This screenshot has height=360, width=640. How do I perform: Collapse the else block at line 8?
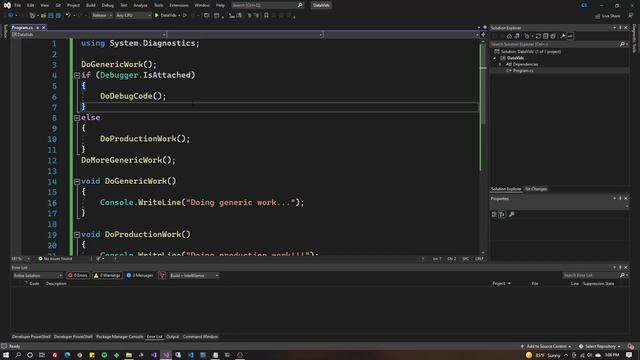point(77,118)
